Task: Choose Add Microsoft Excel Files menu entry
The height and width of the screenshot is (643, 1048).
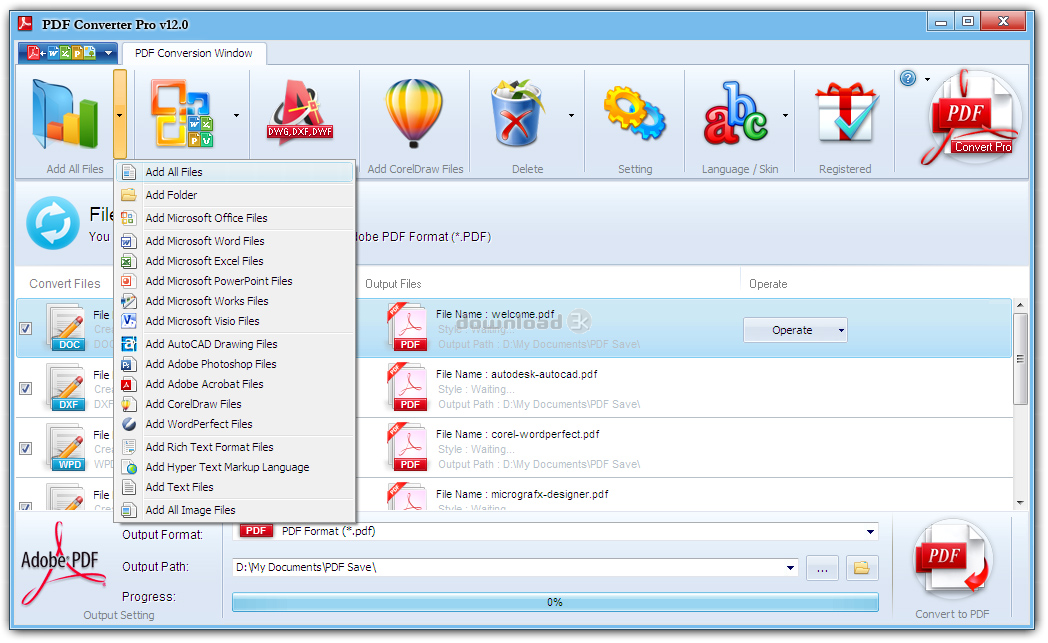Action: click(x=235, y=261)
